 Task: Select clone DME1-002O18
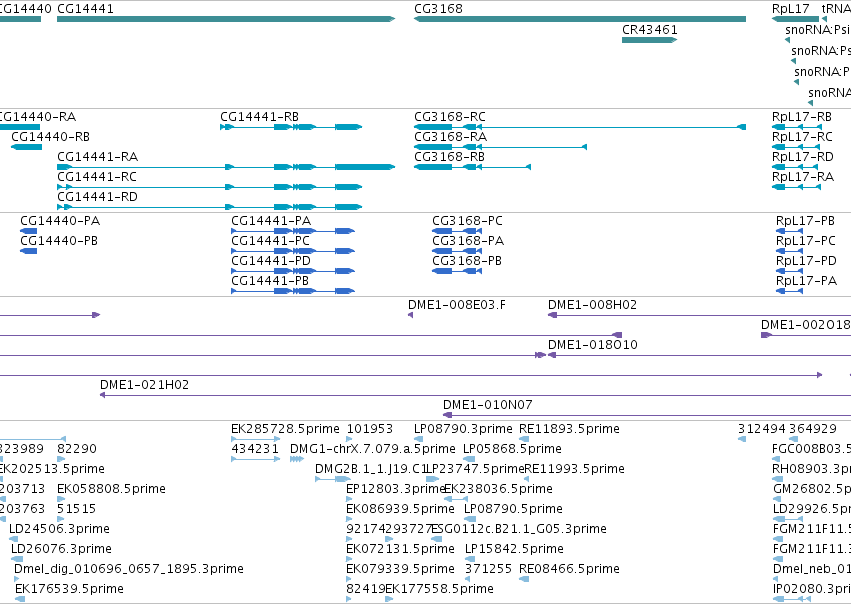click(x=806, y=335)
